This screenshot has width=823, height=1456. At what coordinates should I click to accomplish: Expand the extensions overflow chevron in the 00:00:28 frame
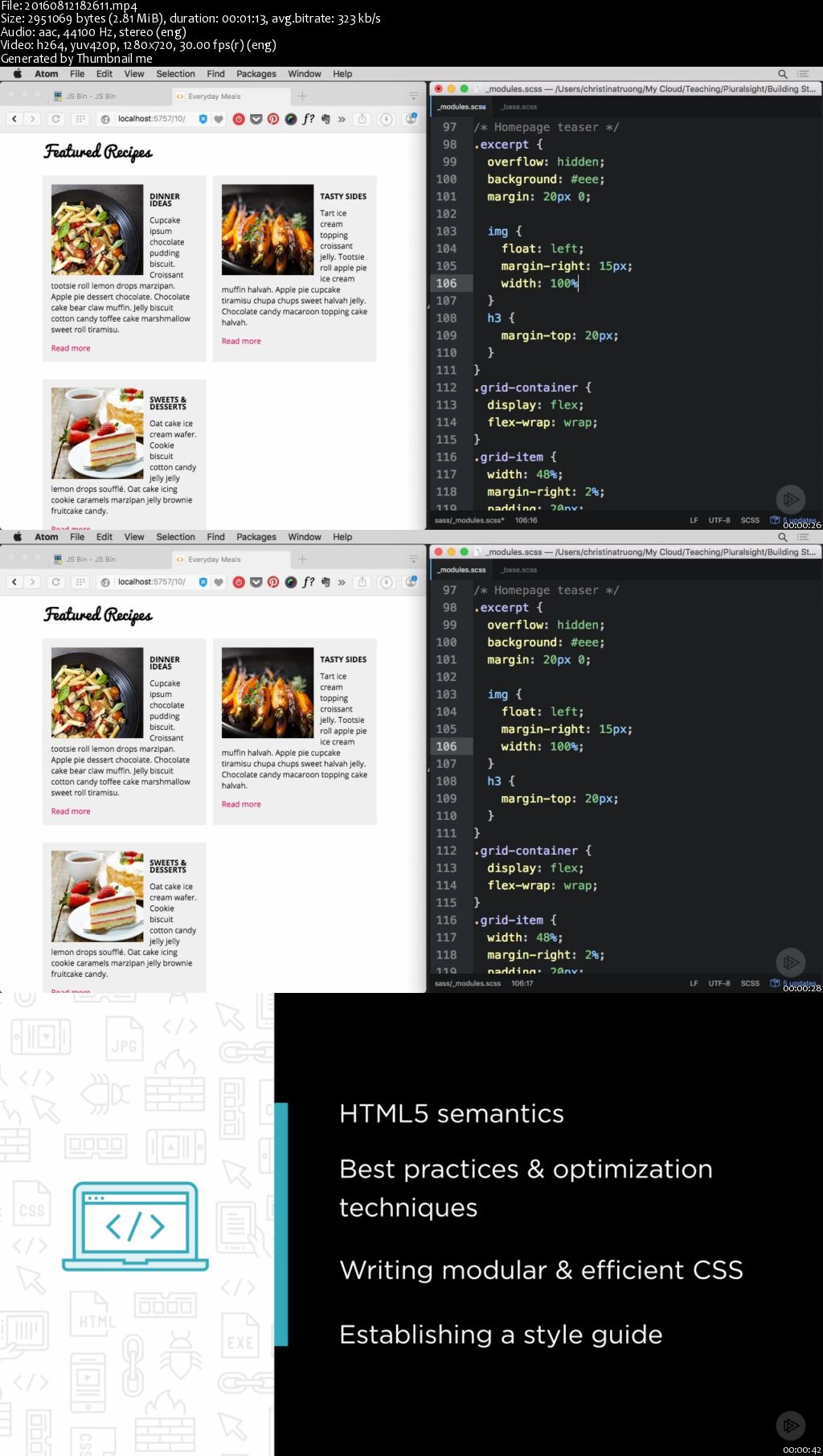coord(342,582)
